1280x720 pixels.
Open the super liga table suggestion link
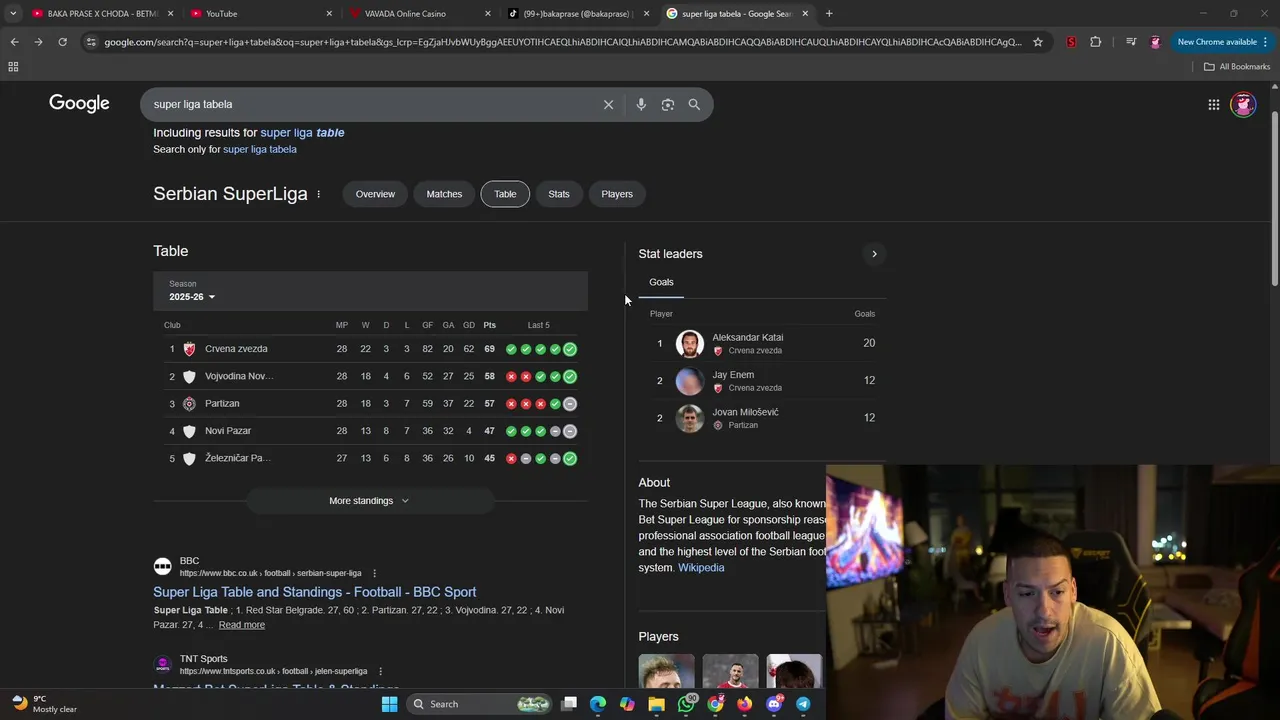point(302,132)
